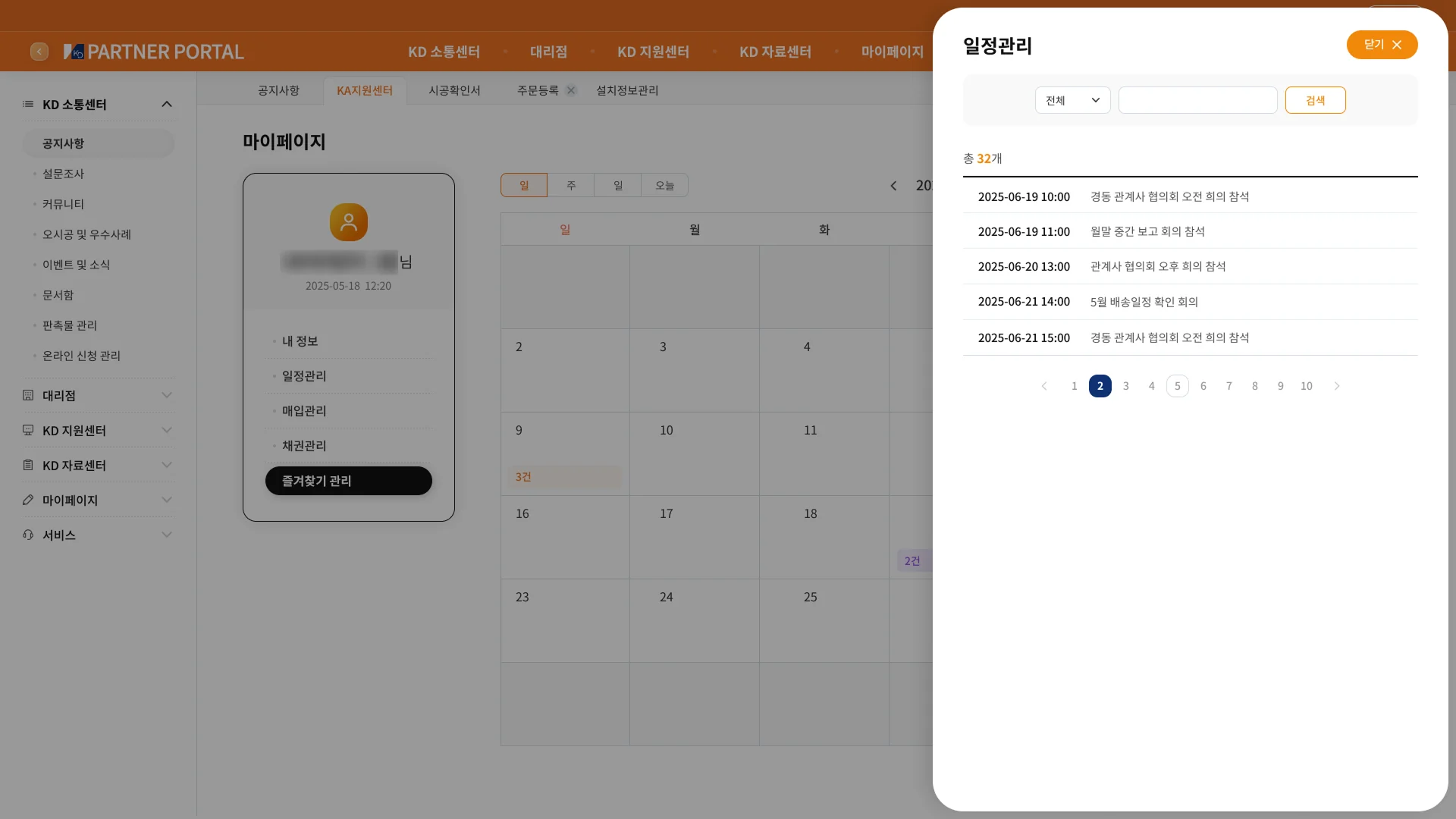Click the 검색 search button
The image size is (1456, 819).
pos(1315,100)
